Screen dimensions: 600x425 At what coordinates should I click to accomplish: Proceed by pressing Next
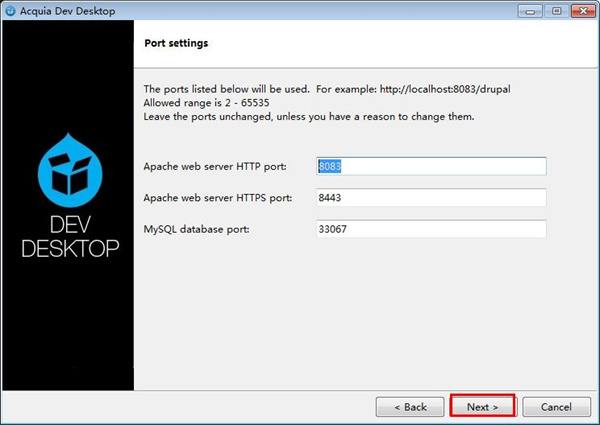pos(482,407)
